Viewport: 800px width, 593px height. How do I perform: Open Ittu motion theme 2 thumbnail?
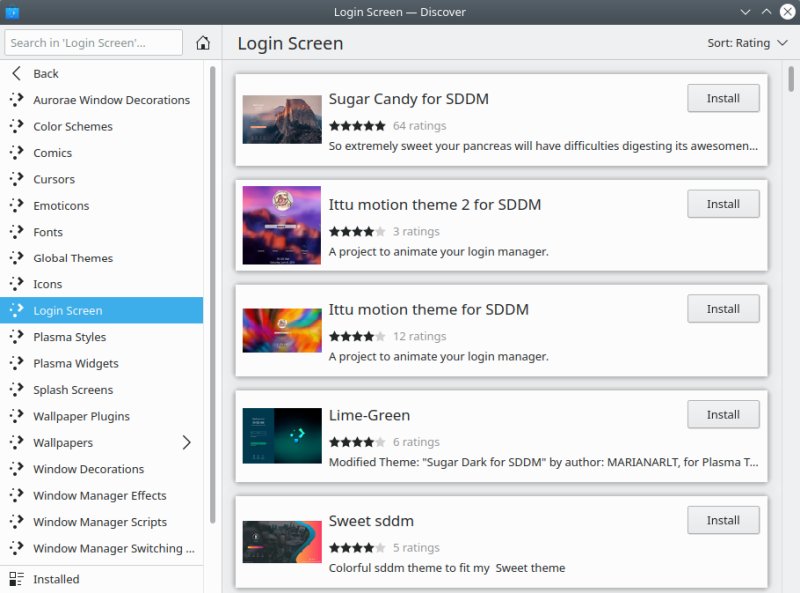tap(282, 225)
